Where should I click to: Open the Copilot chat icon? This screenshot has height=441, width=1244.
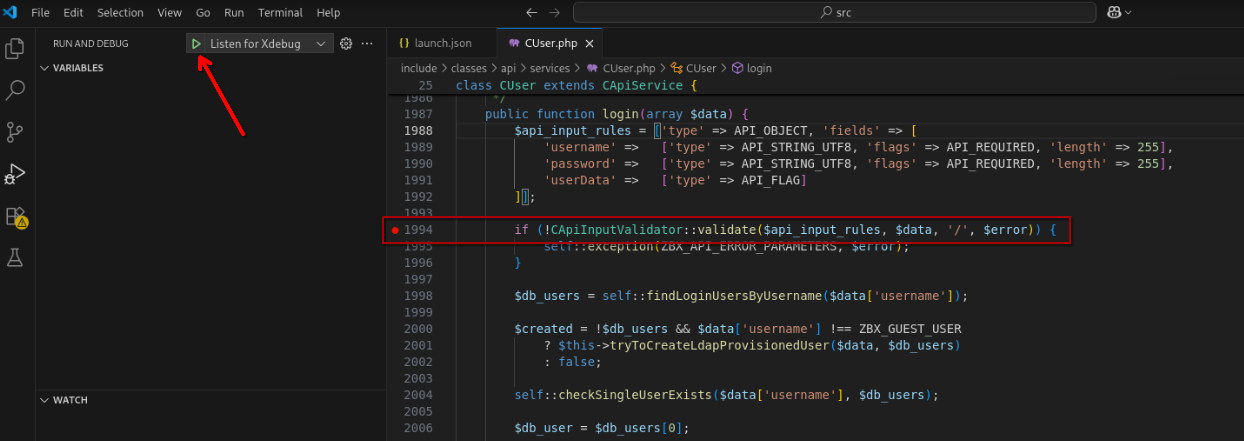[x=1113, y=12]
